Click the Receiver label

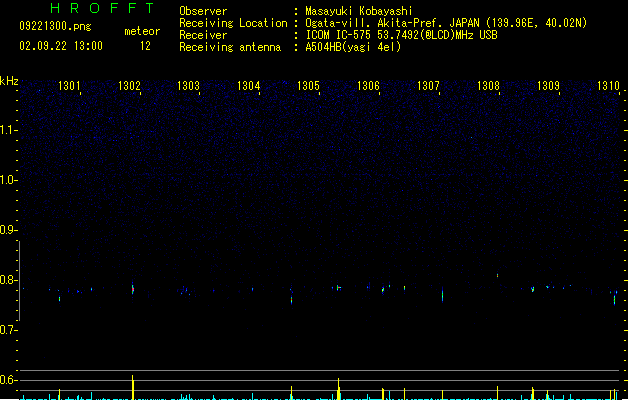[203, 35]
